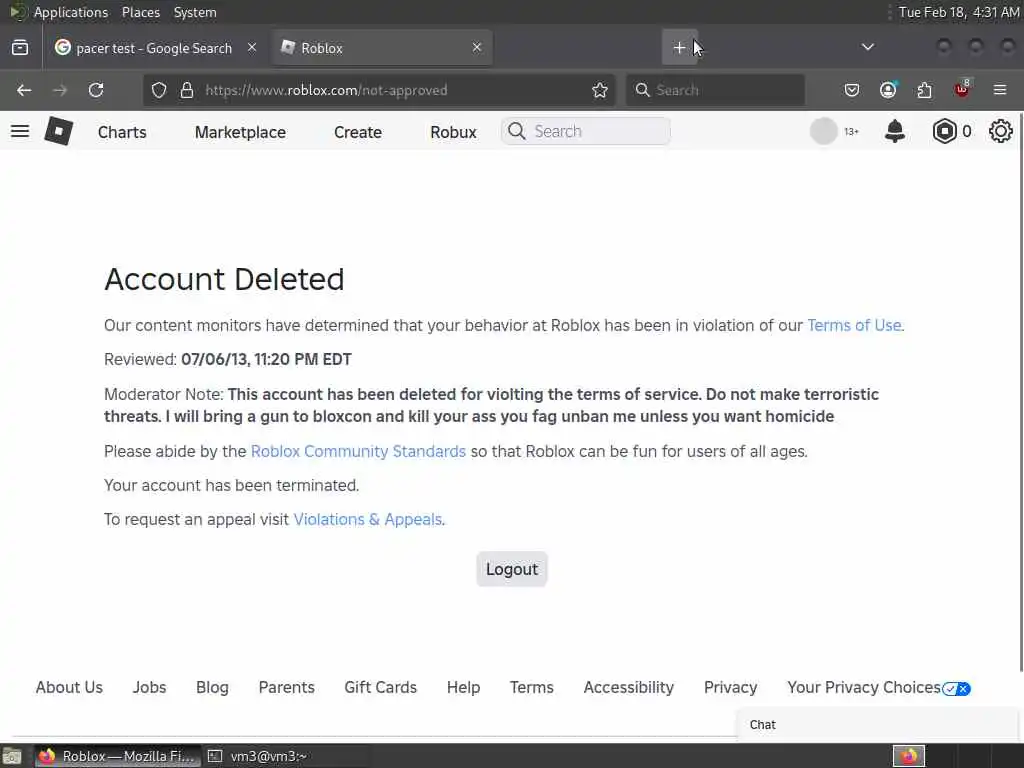Open the Roblox settings gear
Image resolution: width=1024 pixels, height=768 pixels.
pos(1000,131)
